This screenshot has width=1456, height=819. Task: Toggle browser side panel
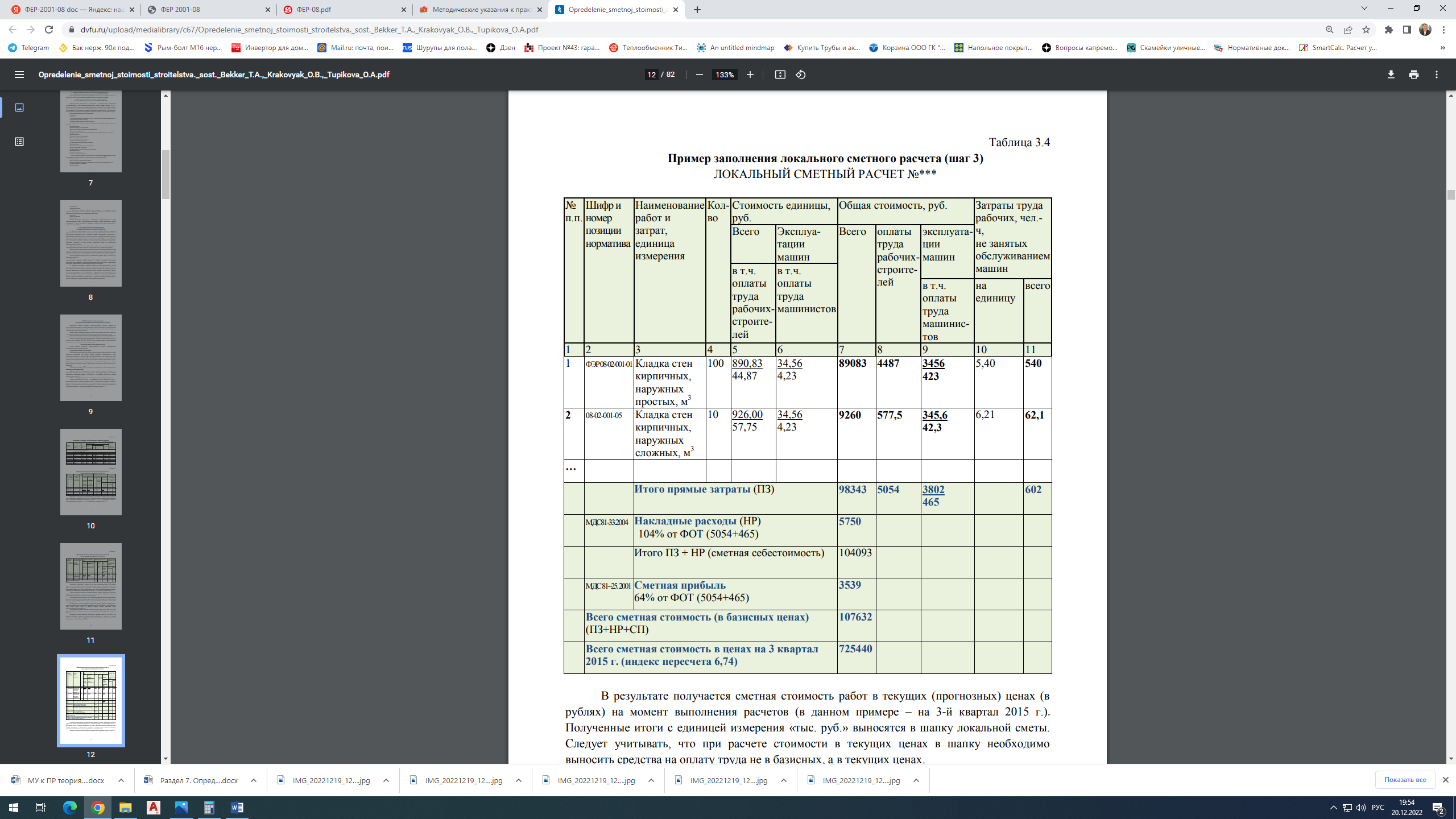click(x=1407, y=30)
